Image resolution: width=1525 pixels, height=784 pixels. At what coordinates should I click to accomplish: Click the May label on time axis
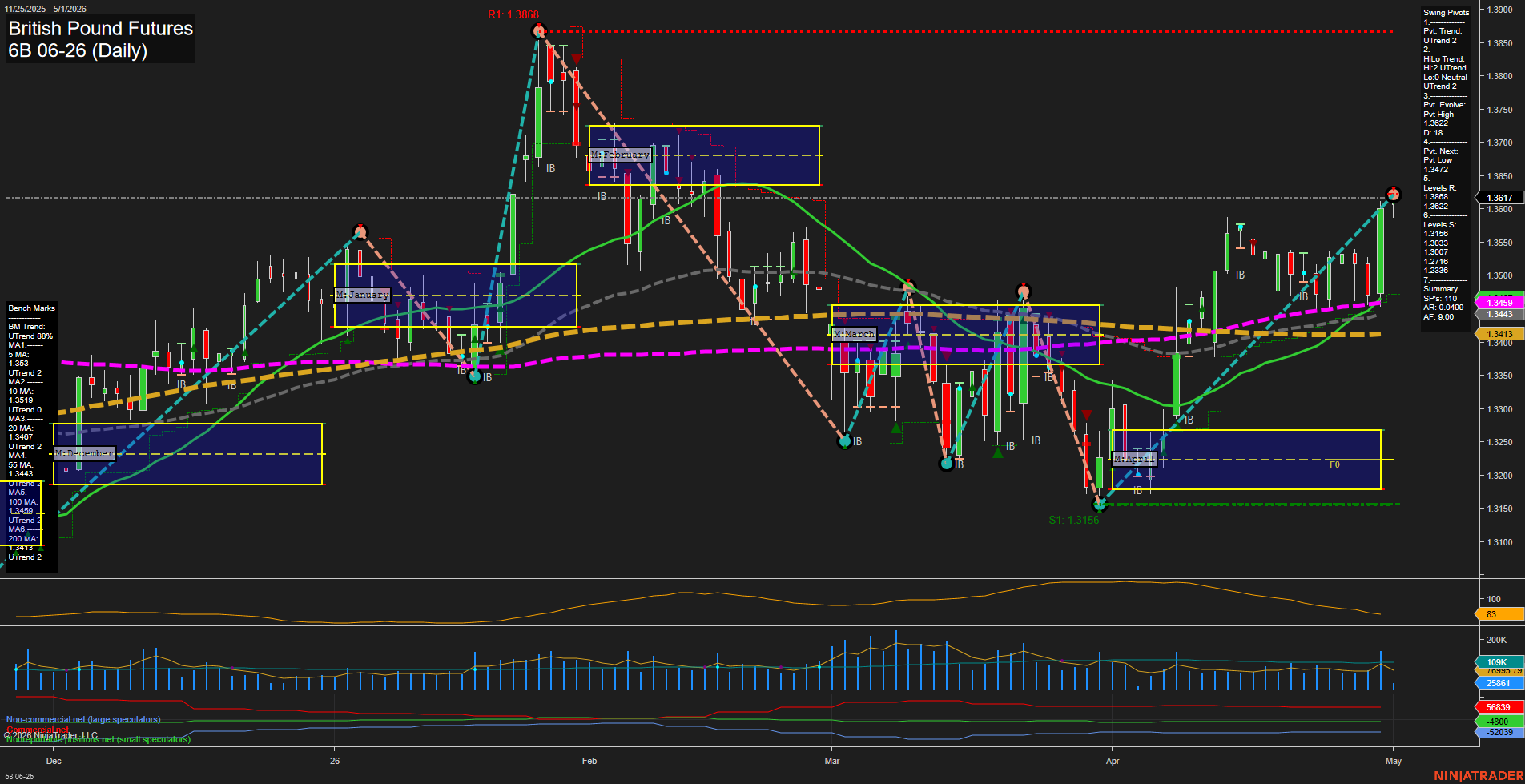(1394, 761)
